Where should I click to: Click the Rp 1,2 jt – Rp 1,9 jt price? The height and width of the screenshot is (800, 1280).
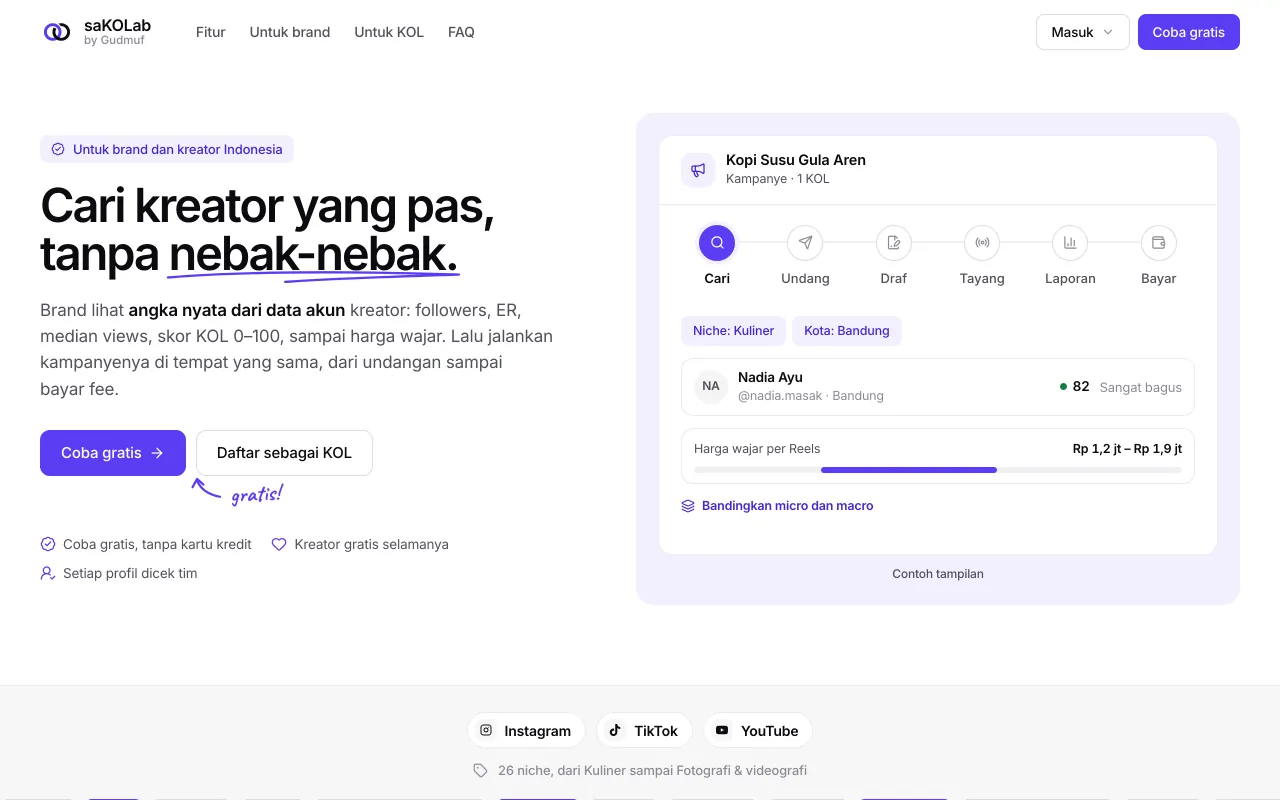click(1127, 449)
